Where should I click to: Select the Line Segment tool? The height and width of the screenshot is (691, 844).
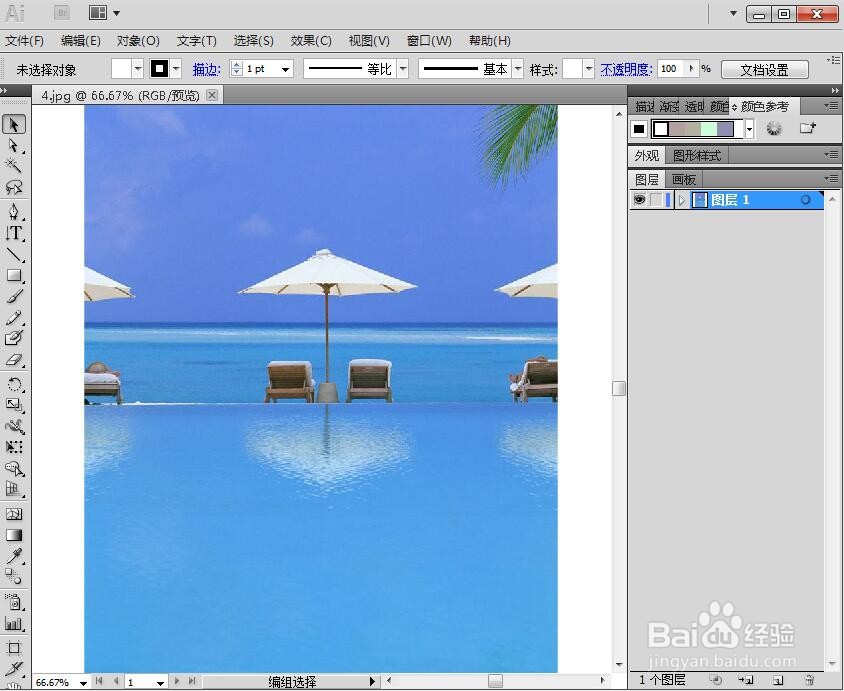(x=14, y=254)
